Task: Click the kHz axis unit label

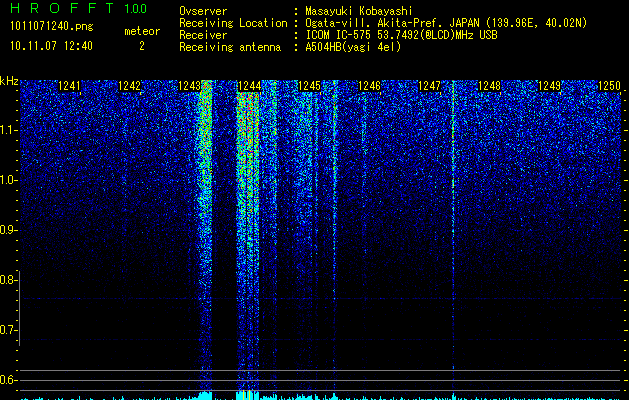Action: [x=9, y=81]
